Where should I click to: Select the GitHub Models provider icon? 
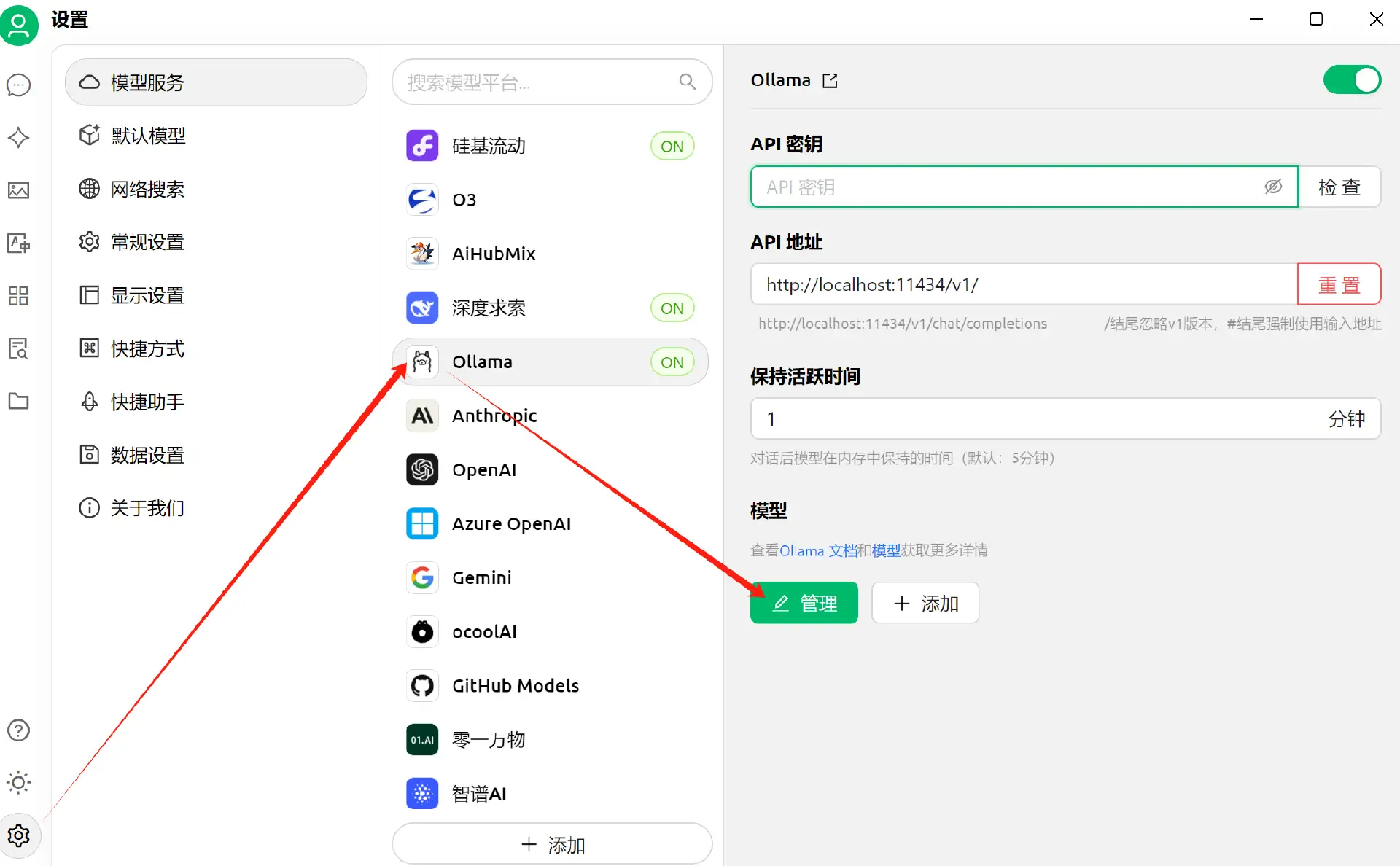(x=422, y=685)
